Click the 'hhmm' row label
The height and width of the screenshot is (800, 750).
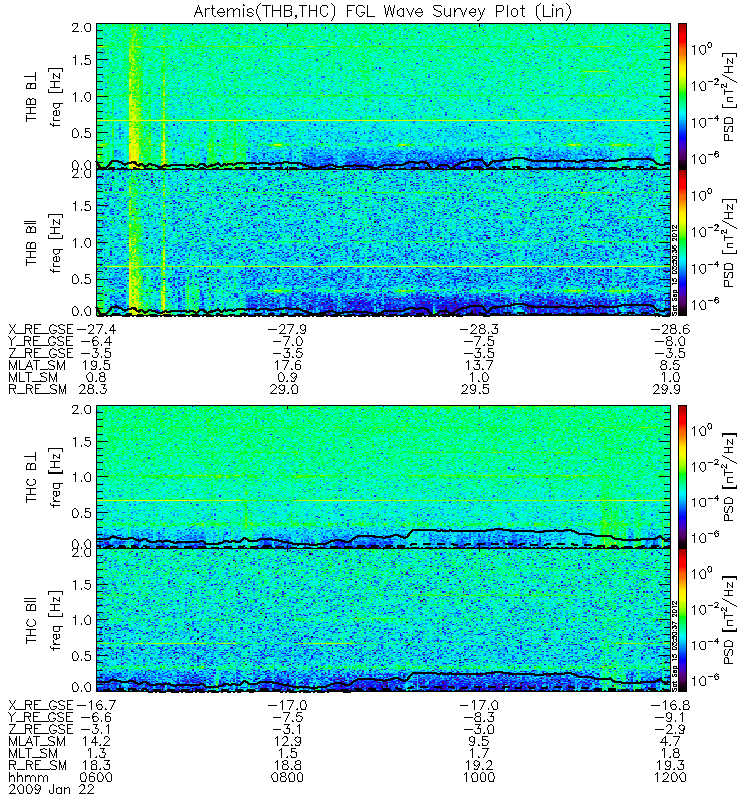(29, 778)
